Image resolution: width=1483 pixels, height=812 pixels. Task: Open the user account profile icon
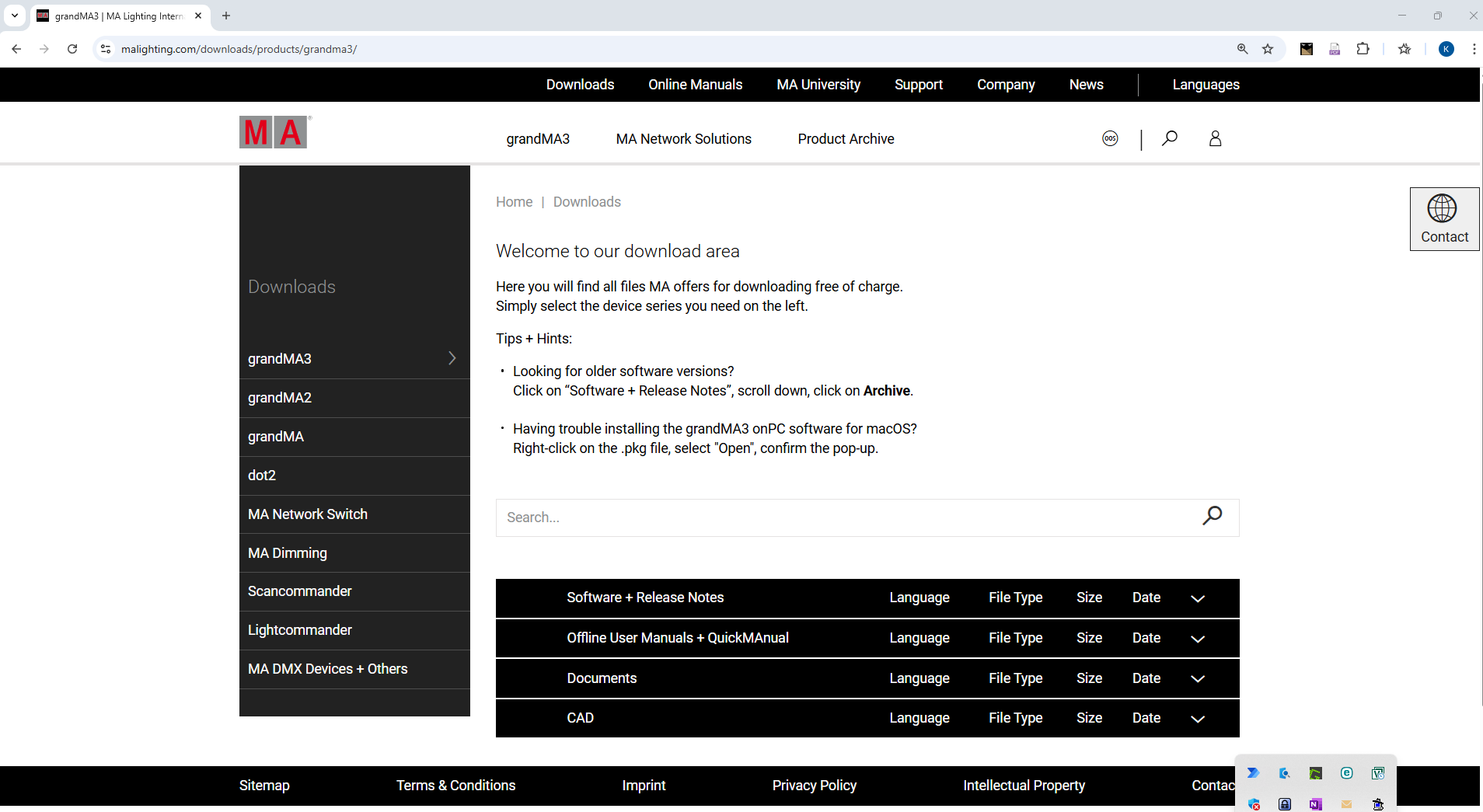point(1215,138)
